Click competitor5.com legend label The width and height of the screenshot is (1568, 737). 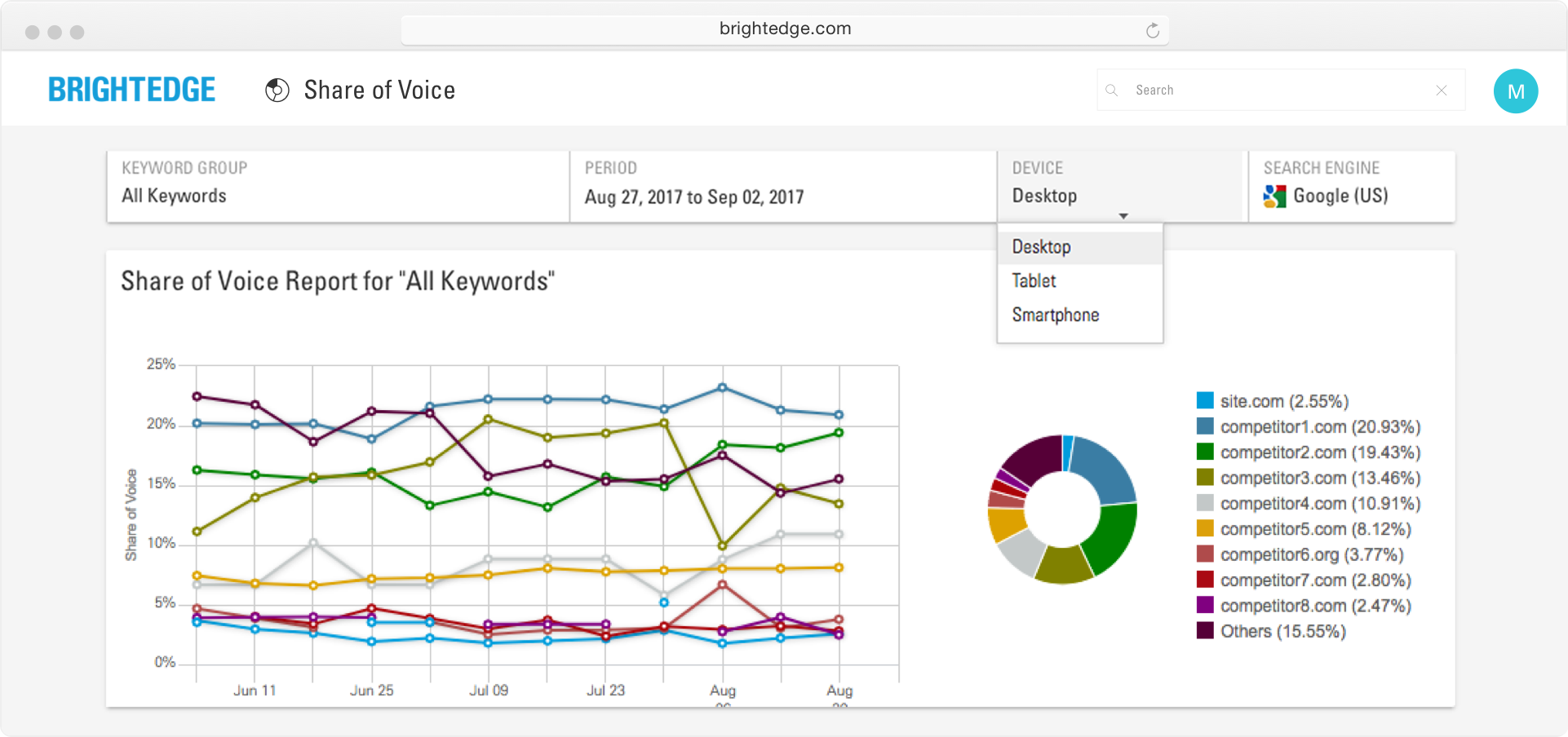click(1315, 529)
